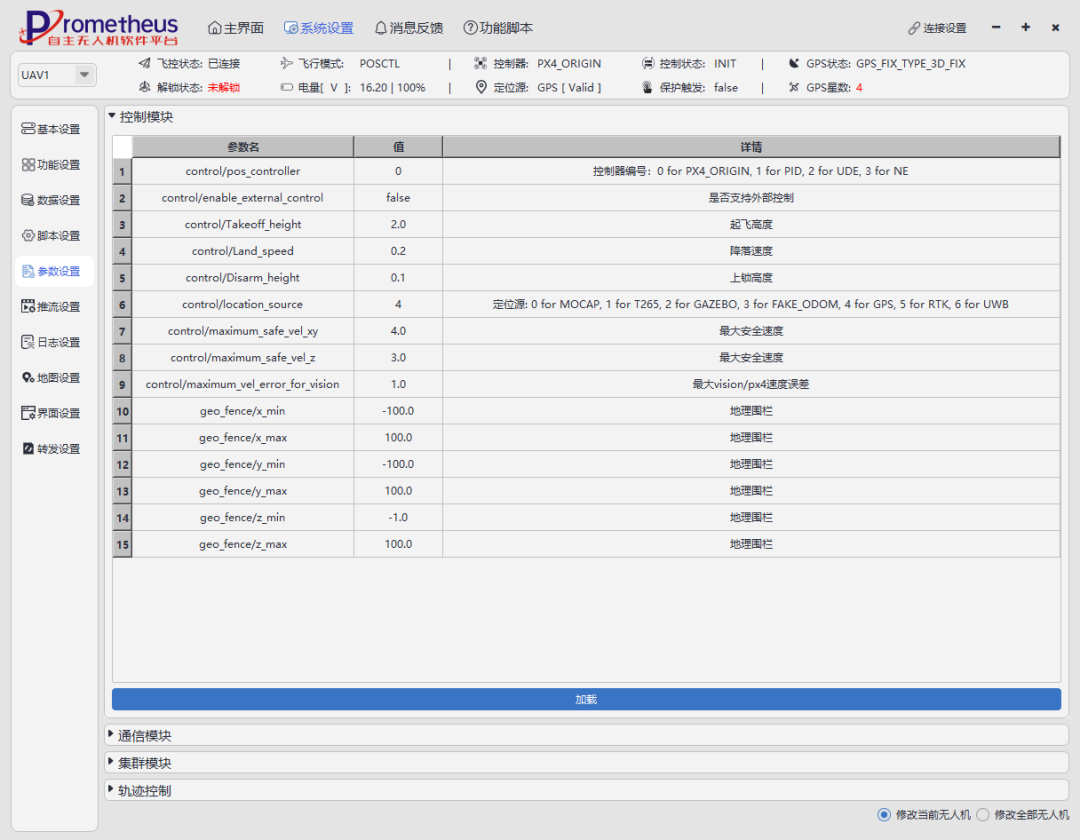This screenshot has width=1080, height=840.
Task: Expand the 集群模块 section
Action: coord(111,763)
